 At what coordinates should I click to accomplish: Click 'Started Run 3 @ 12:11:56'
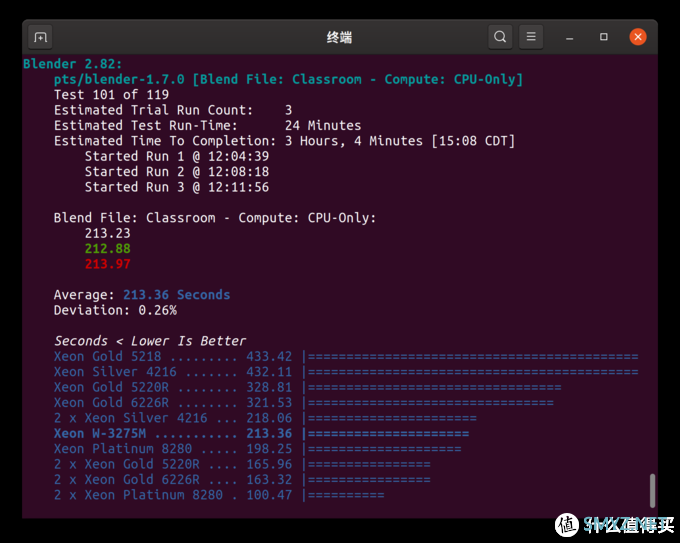[177, 187]
